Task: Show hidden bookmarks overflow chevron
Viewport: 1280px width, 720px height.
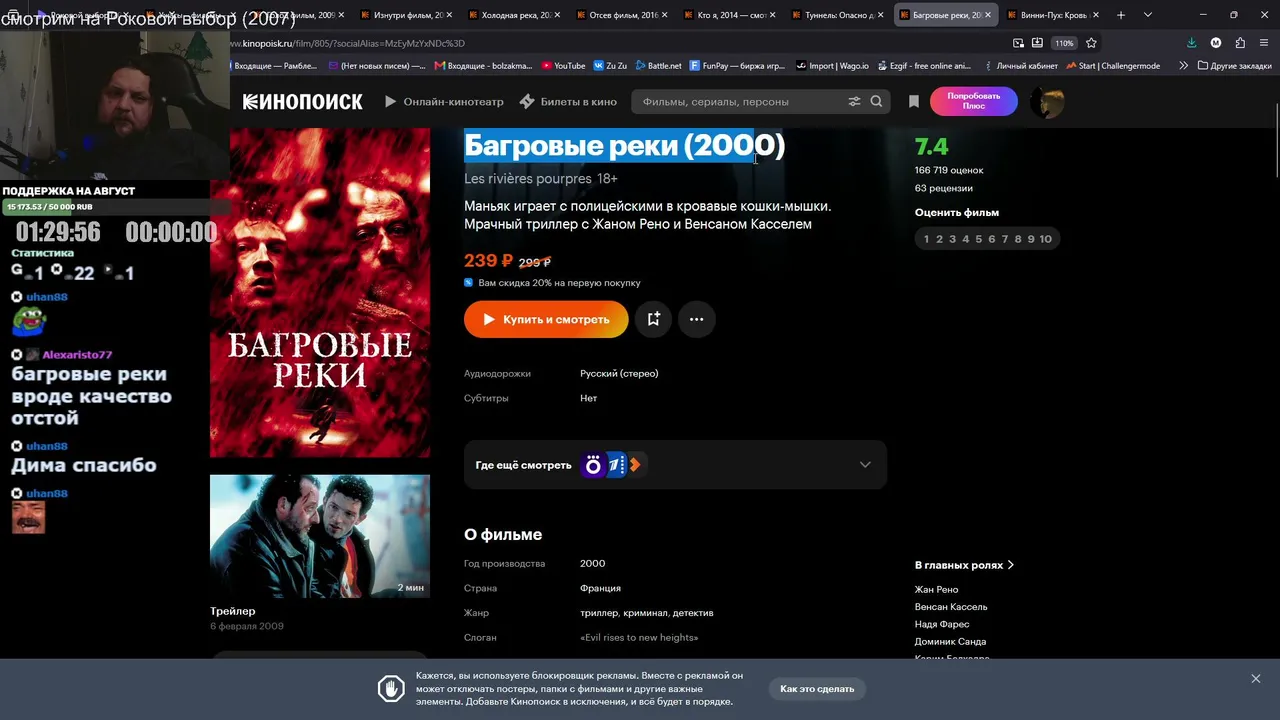Action: point(1184,66)
